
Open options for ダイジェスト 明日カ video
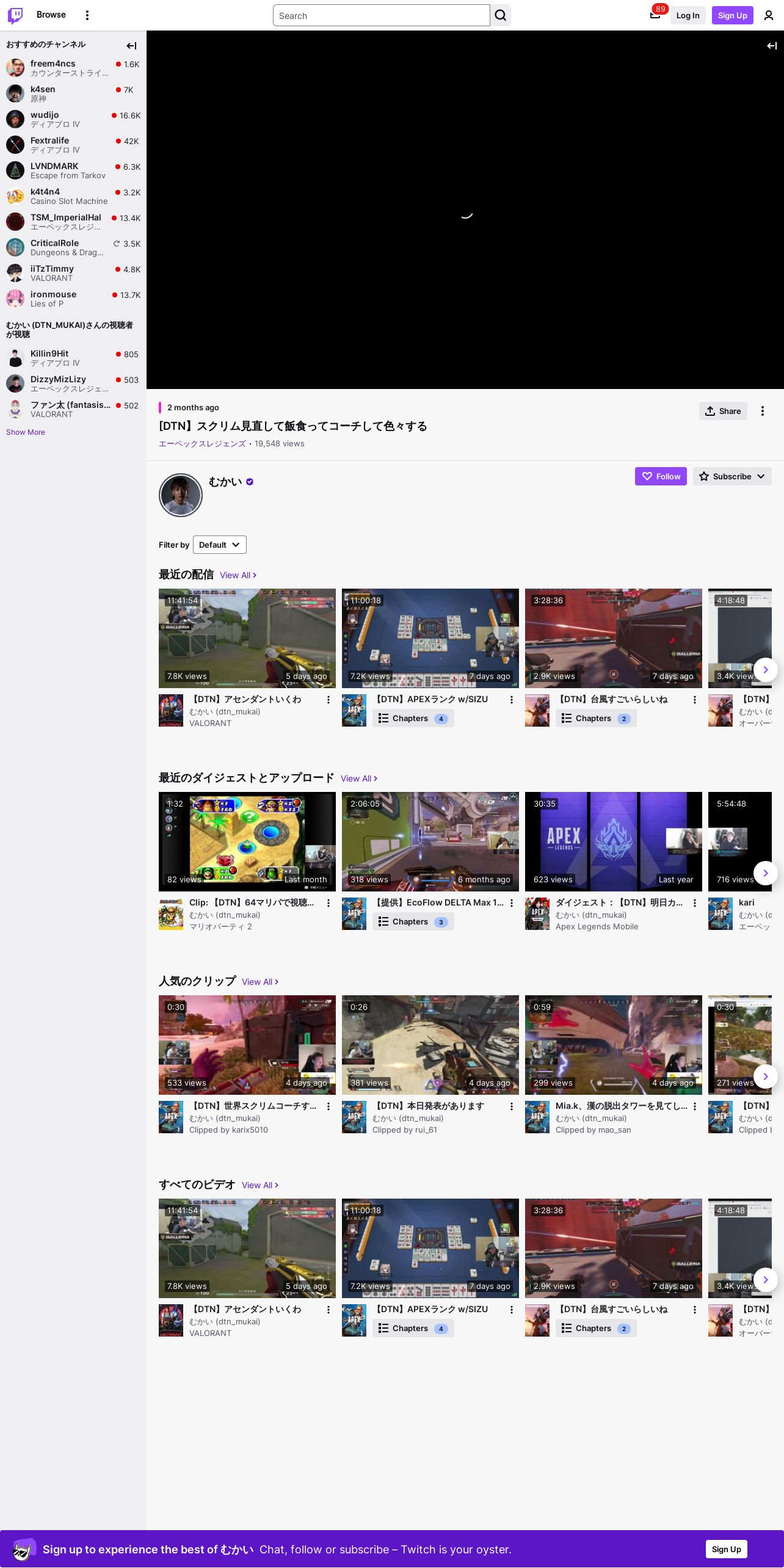tap(695, 903)
